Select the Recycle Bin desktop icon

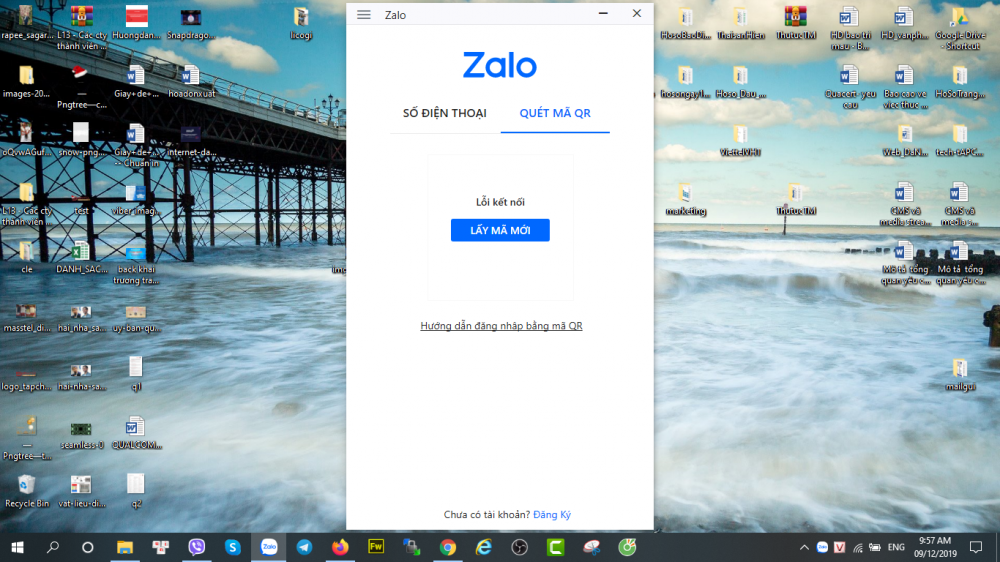click(x=26, y=487)
